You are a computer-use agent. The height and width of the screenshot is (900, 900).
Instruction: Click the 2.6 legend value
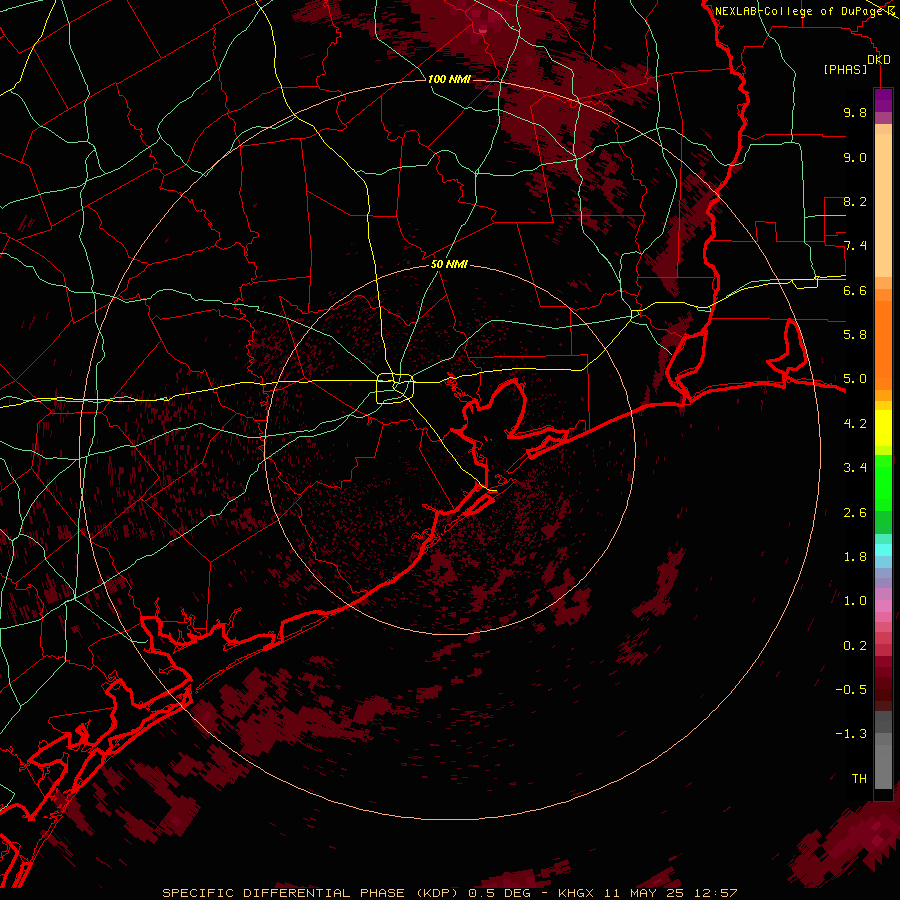(855, 513)
